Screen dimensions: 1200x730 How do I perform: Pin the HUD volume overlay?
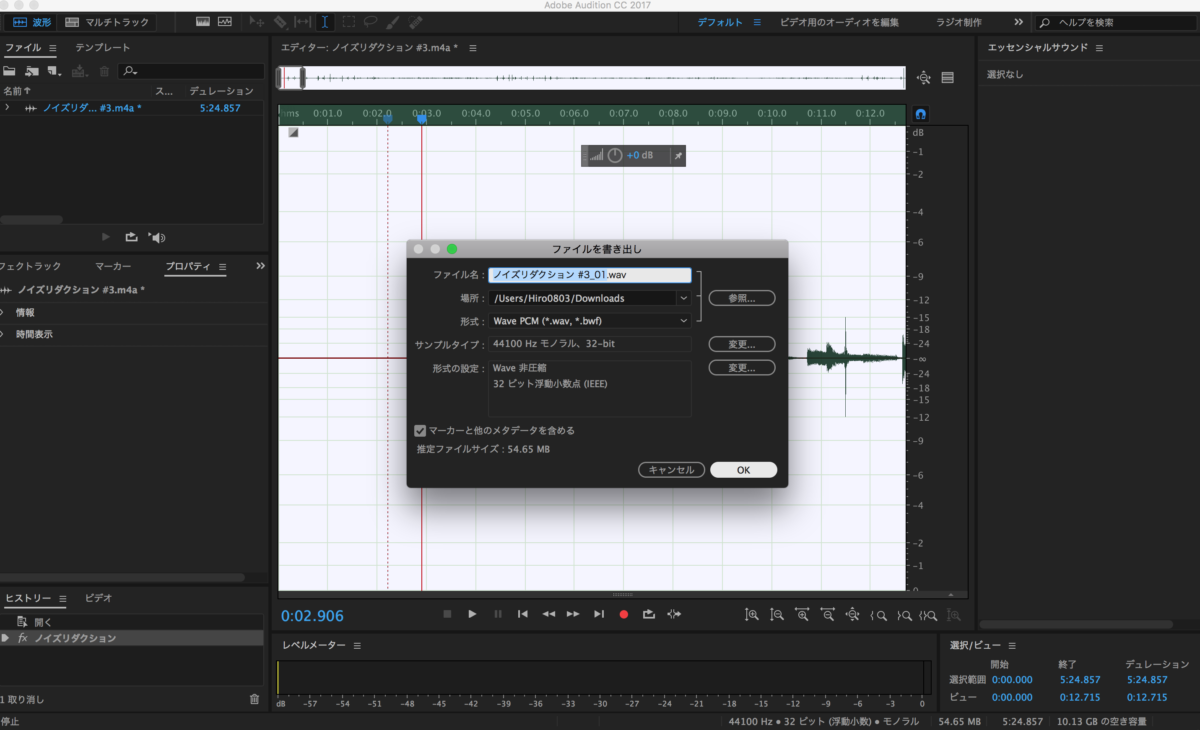[677, 156]
